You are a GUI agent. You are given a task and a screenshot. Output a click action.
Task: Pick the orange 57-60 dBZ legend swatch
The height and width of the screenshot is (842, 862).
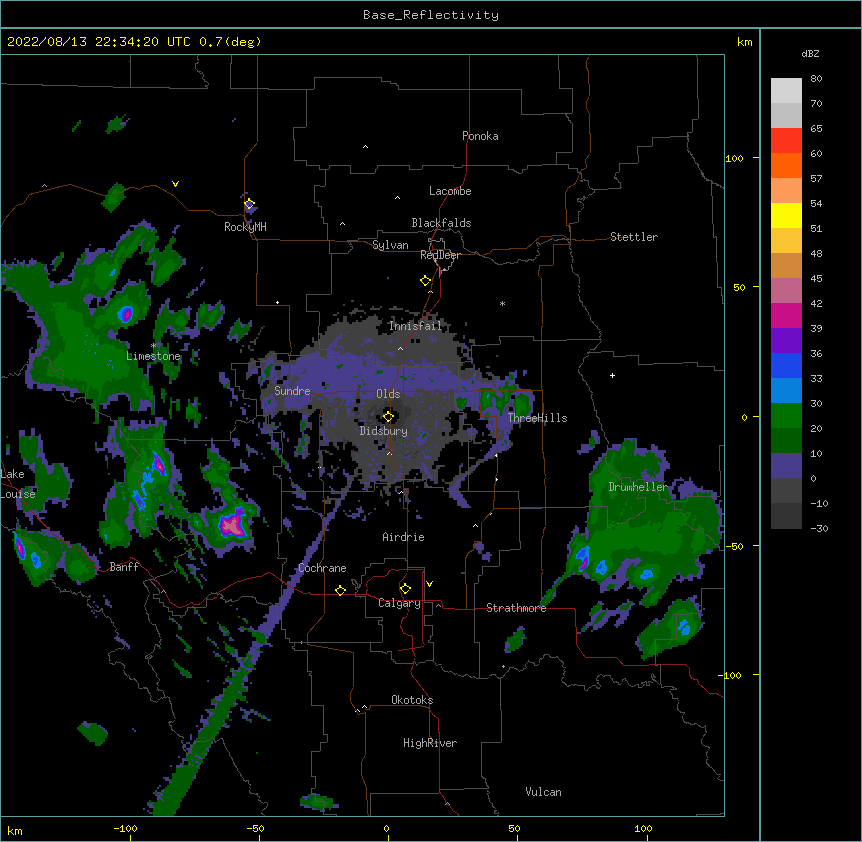click(x=786, y=165)
